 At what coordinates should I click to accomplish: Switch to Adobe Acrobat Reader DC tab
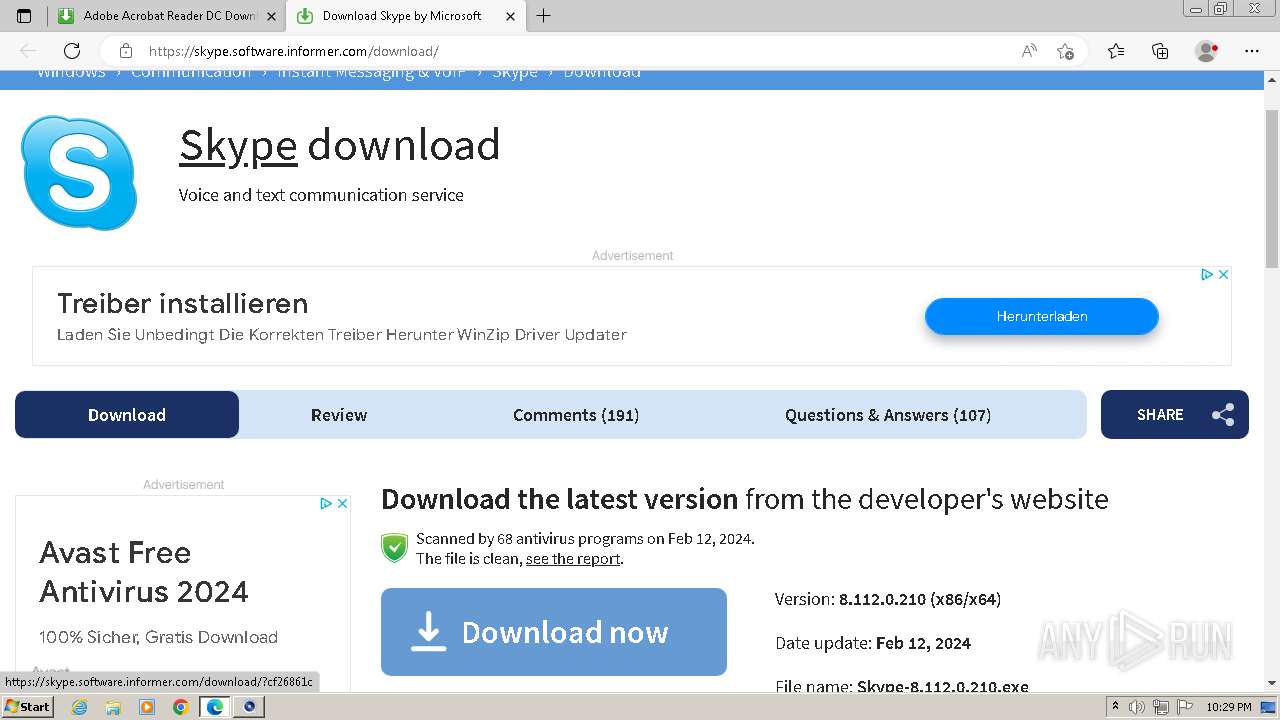(x=167, y=16)
